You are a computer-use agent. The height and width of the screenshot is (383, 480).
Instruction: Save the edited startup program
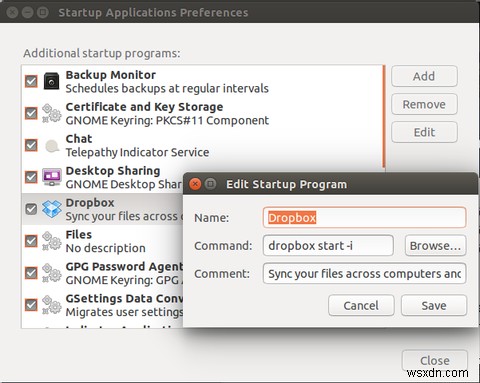[x=434, y=305]
